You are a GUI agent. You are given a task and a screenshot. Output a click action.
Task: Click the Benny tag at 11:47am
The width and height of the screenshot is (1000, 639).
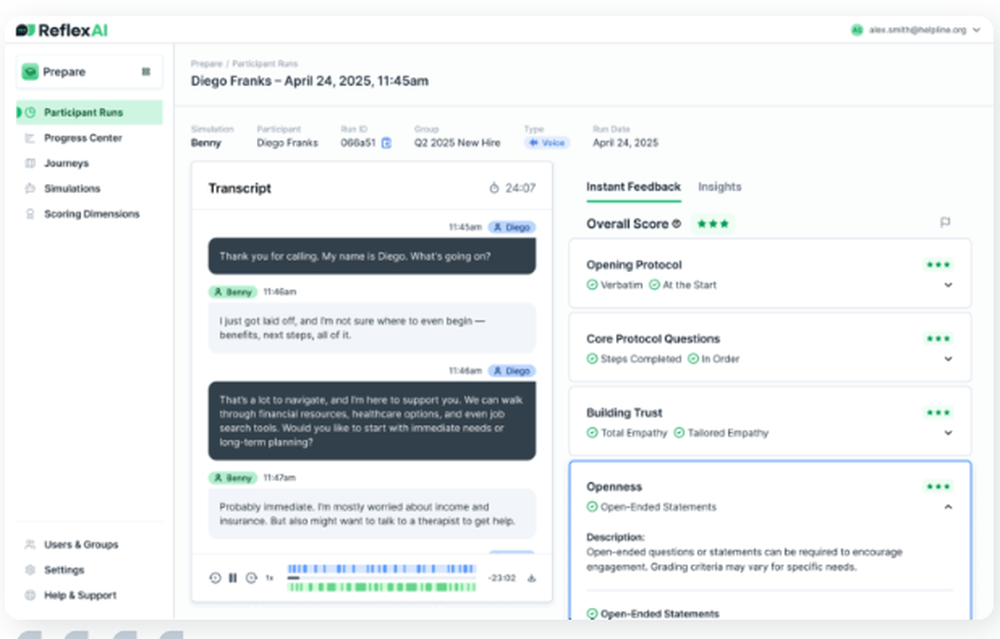tap(232, 478)
